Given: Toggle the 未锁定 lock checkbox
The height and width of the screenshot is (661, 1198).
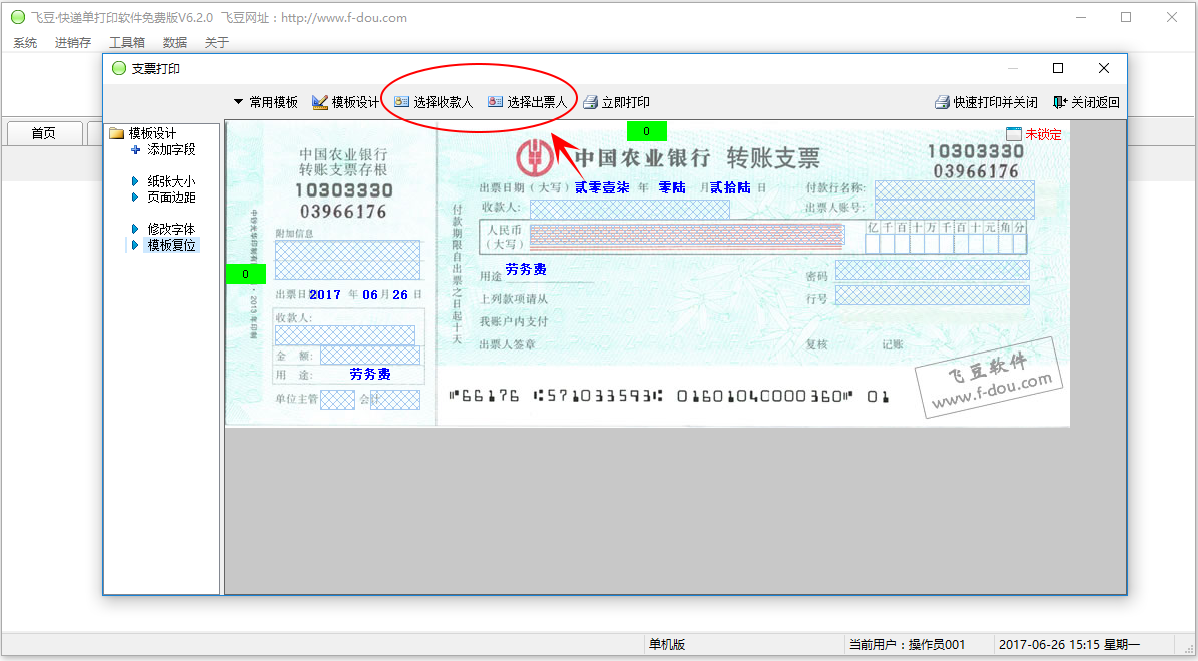Looking at the screenshot, I should click(1014, 134).
